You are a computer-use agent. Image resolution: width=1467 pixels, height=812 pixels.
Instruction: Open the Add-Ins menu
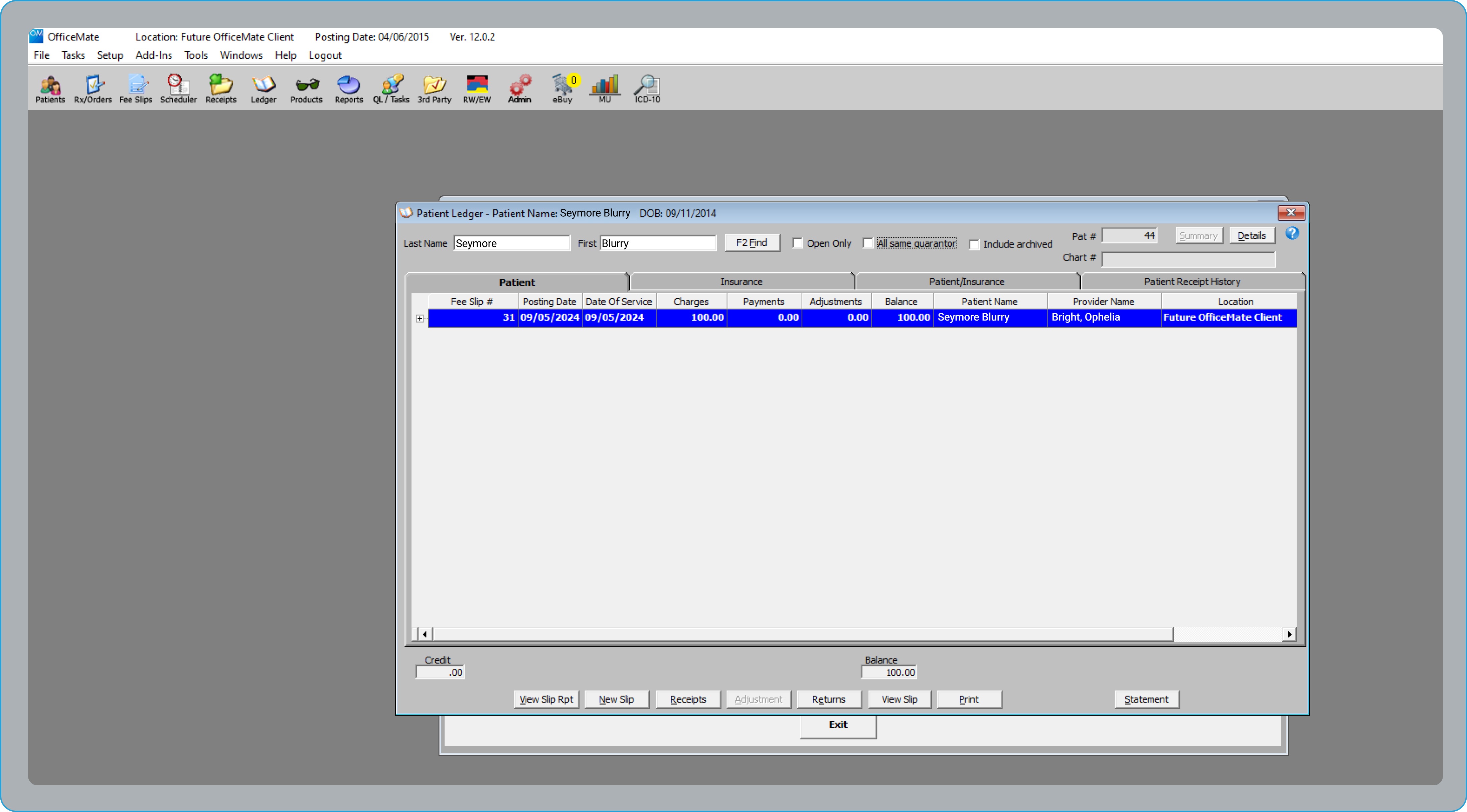pyautogui.click(x=154, y=55)
